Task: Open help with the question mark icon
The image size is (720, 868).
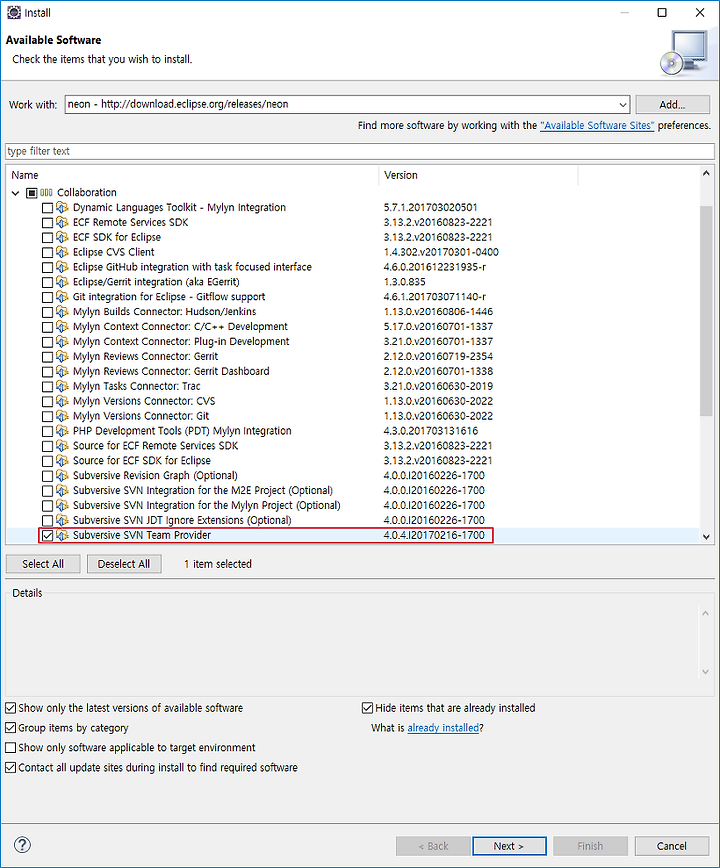Action: [x=22, y=845]
